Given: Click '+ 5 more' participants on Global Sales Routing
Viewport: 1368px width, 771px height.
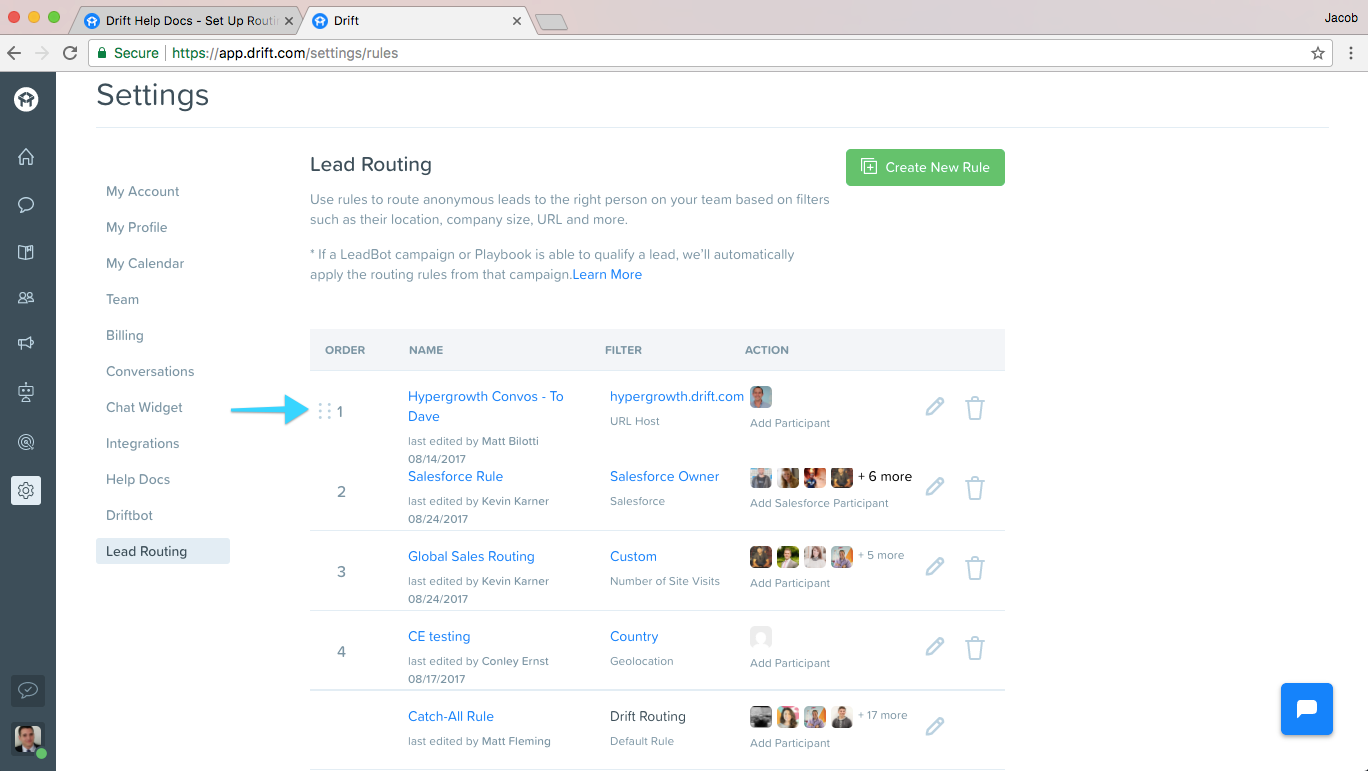Looking at the screenshot, I should click(881, 555).
